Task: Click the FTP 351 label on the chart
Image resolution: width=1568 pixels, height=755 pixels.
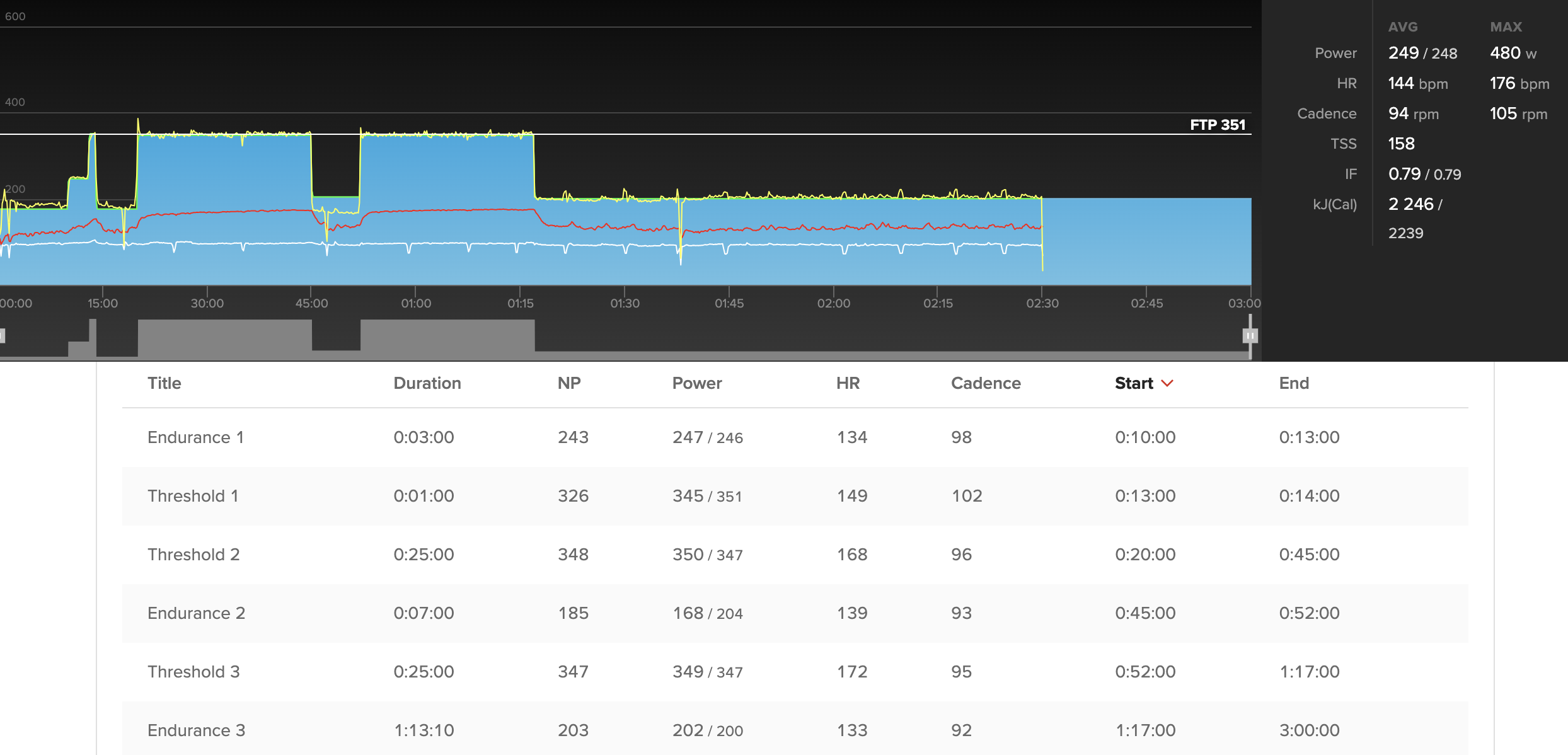Action: (1217, 125)
